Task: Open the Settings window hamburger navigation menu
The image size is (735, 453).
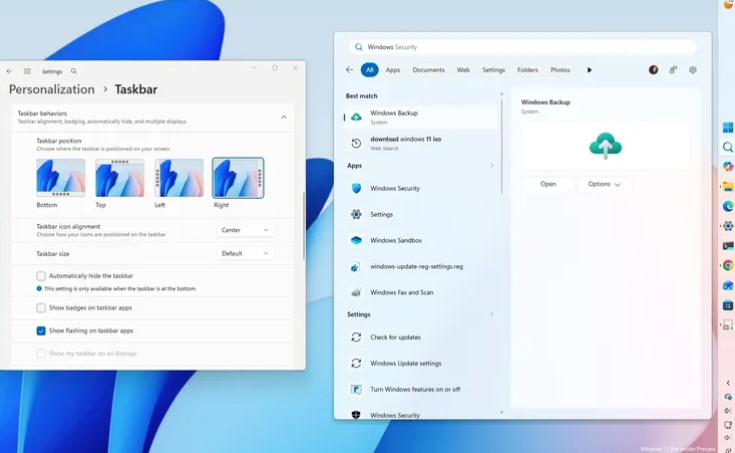Action: 27,71
